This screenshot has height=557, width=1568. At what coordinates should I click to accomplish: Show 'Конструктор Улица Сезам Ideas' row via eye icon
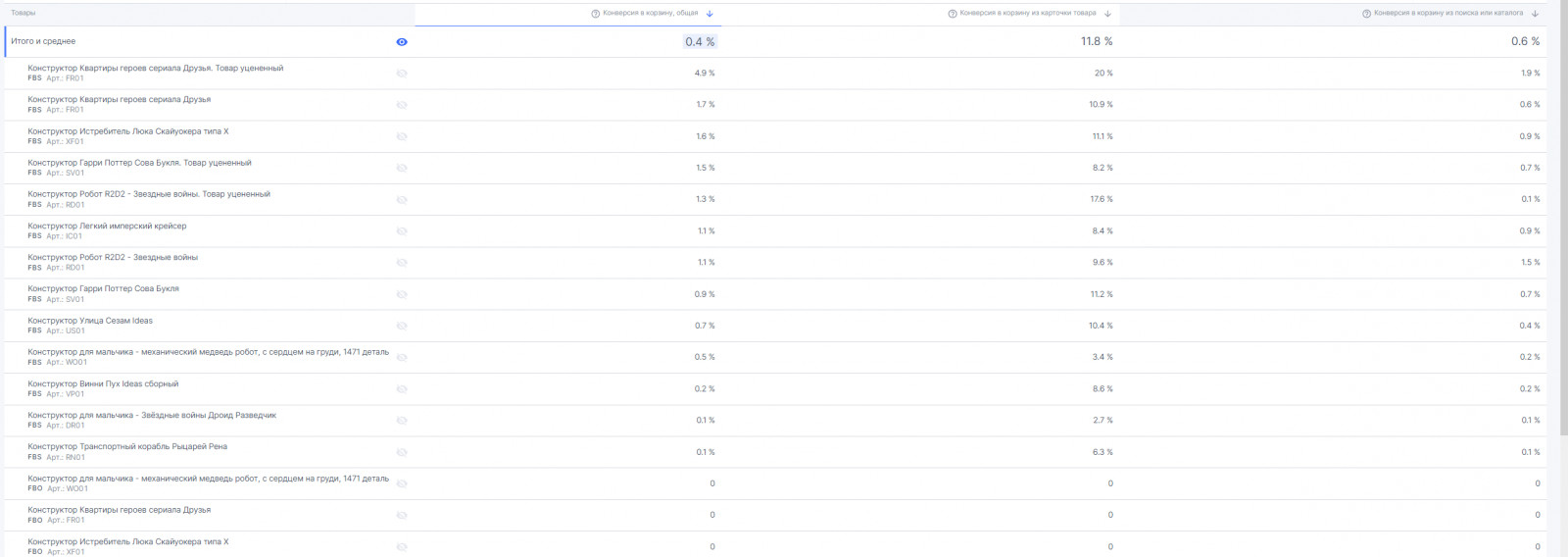(x=402, y=326)
